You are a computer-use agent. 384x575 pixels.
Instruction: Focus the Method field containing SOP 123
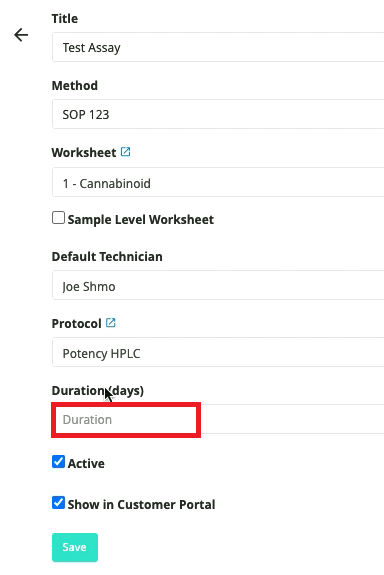[218, 114]
